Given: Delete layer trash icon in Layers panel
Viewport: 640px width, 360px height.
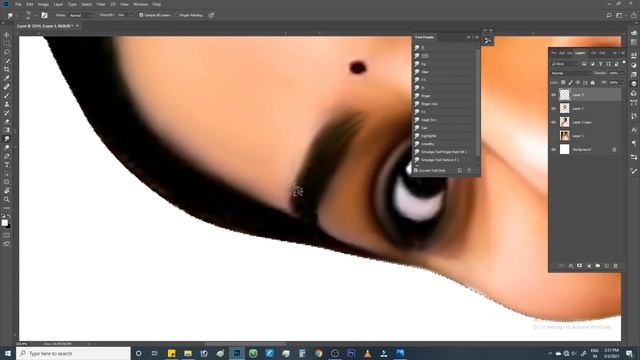Looking at the screenshot, I should [x=616, y=266].
